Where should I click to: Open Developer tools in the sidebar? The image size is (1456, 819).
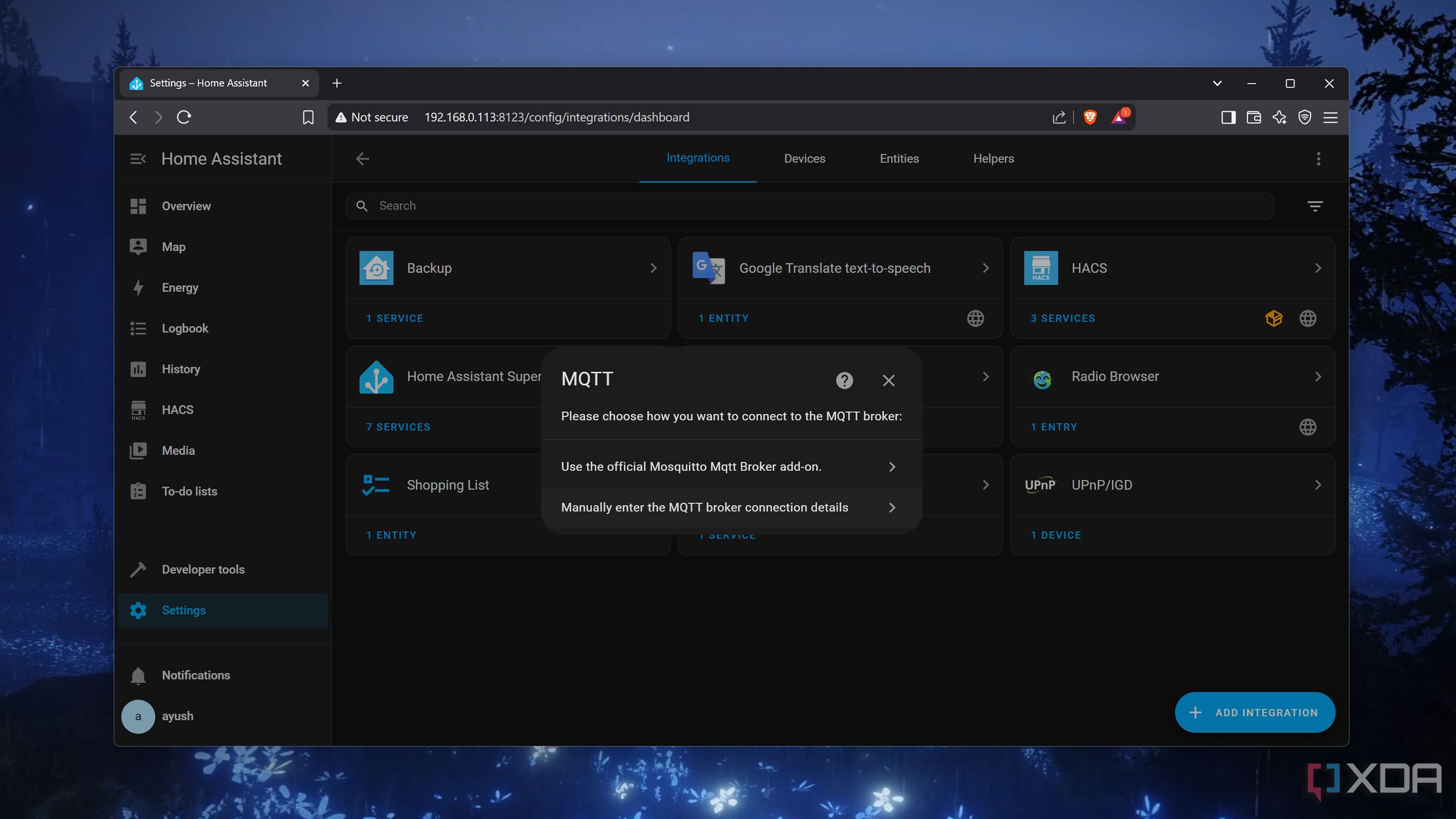click(223, 569)
